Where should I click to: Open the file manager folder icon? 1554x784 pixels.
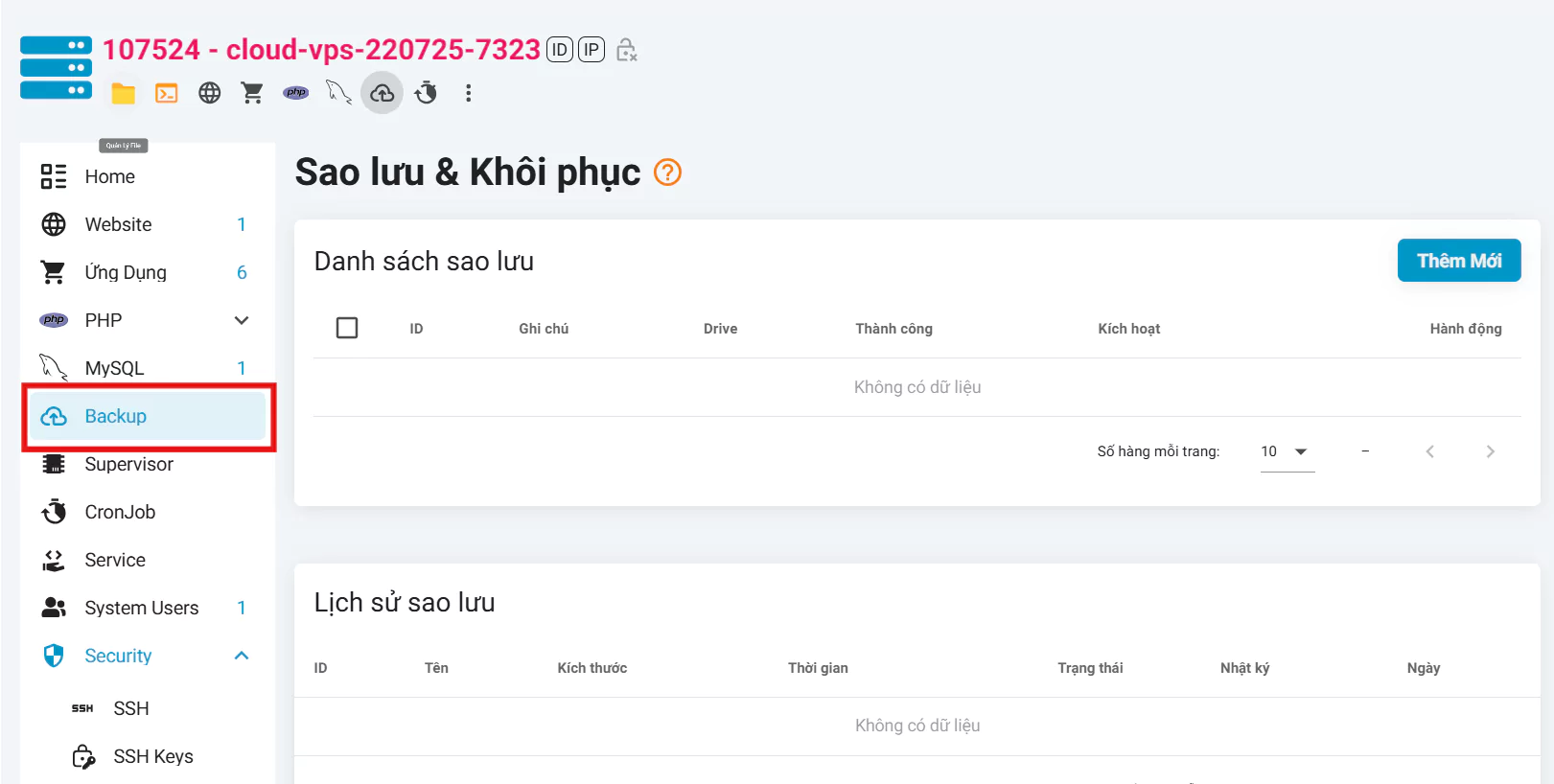(124, 93)
